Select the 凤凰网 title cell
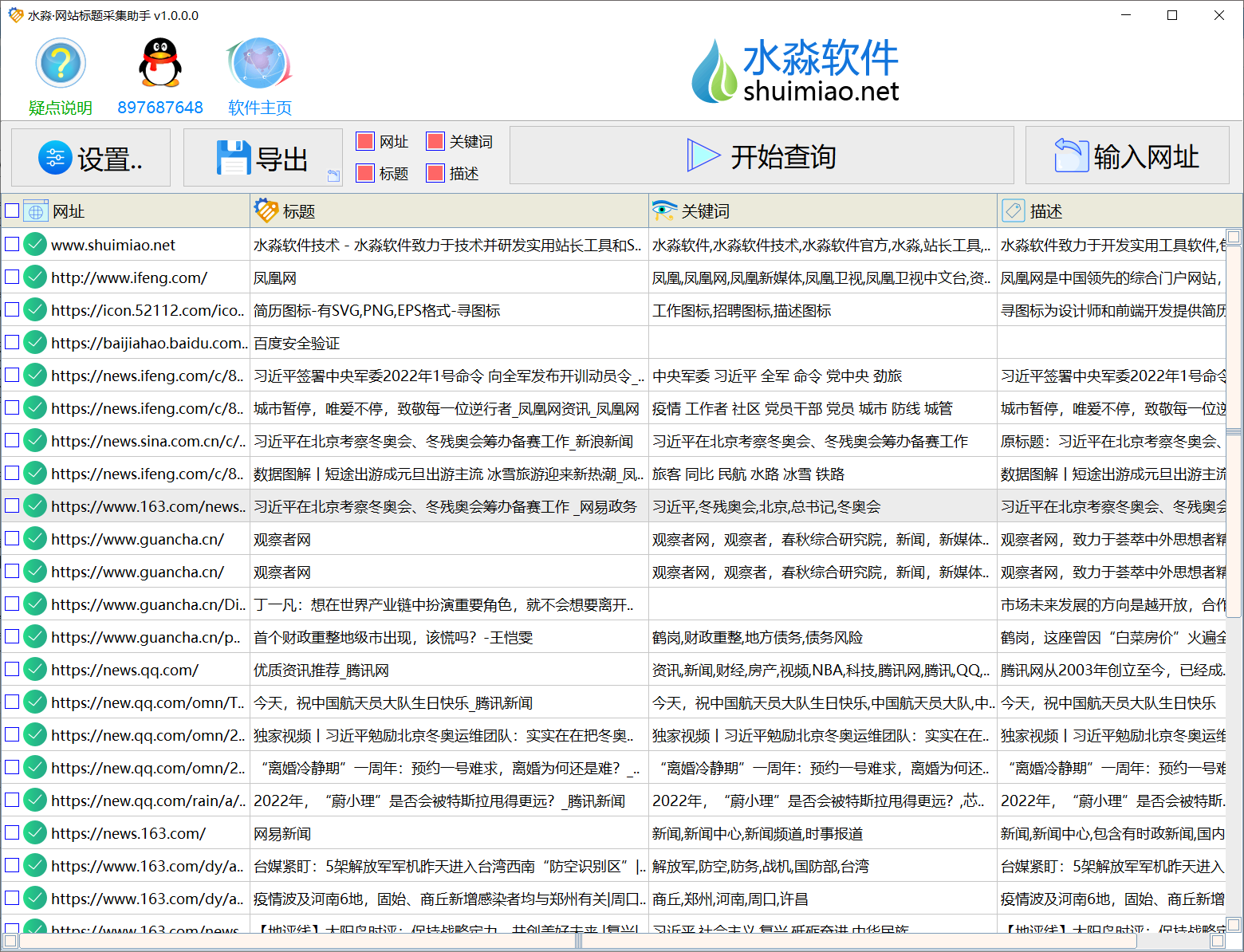Viewport: 1244px width, 952px height. 449,277
